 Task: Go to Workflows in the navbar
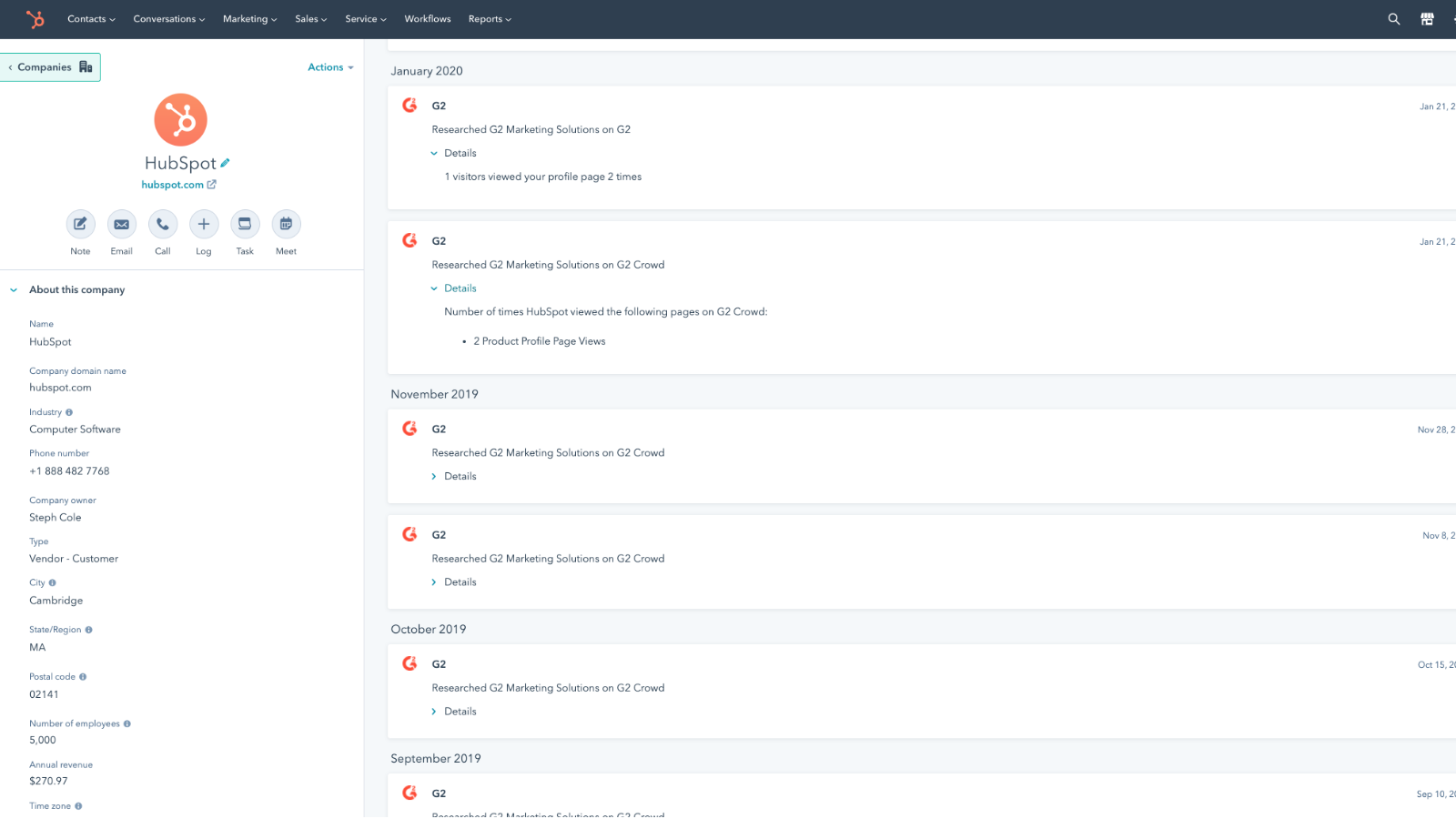428,19
